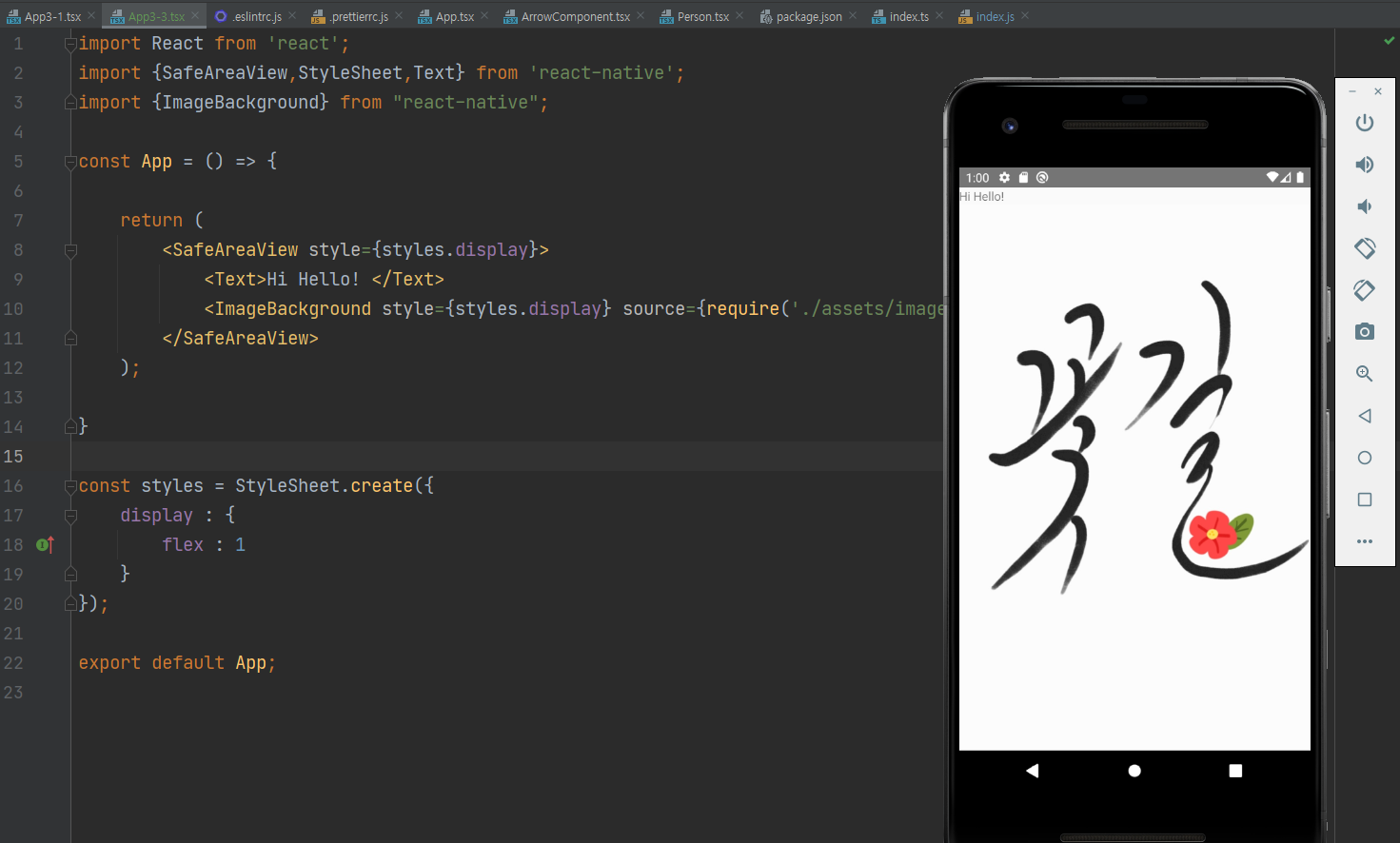
Task: Tap the settings gear in phone status bar
Action: pos(1004,178)
